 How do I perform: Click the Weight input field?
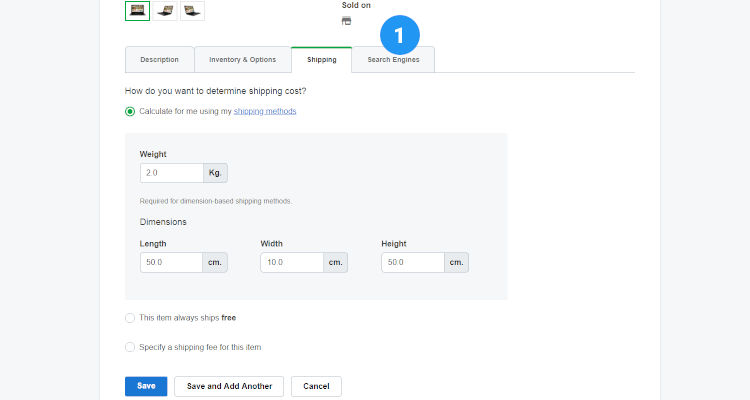[172, 173]
